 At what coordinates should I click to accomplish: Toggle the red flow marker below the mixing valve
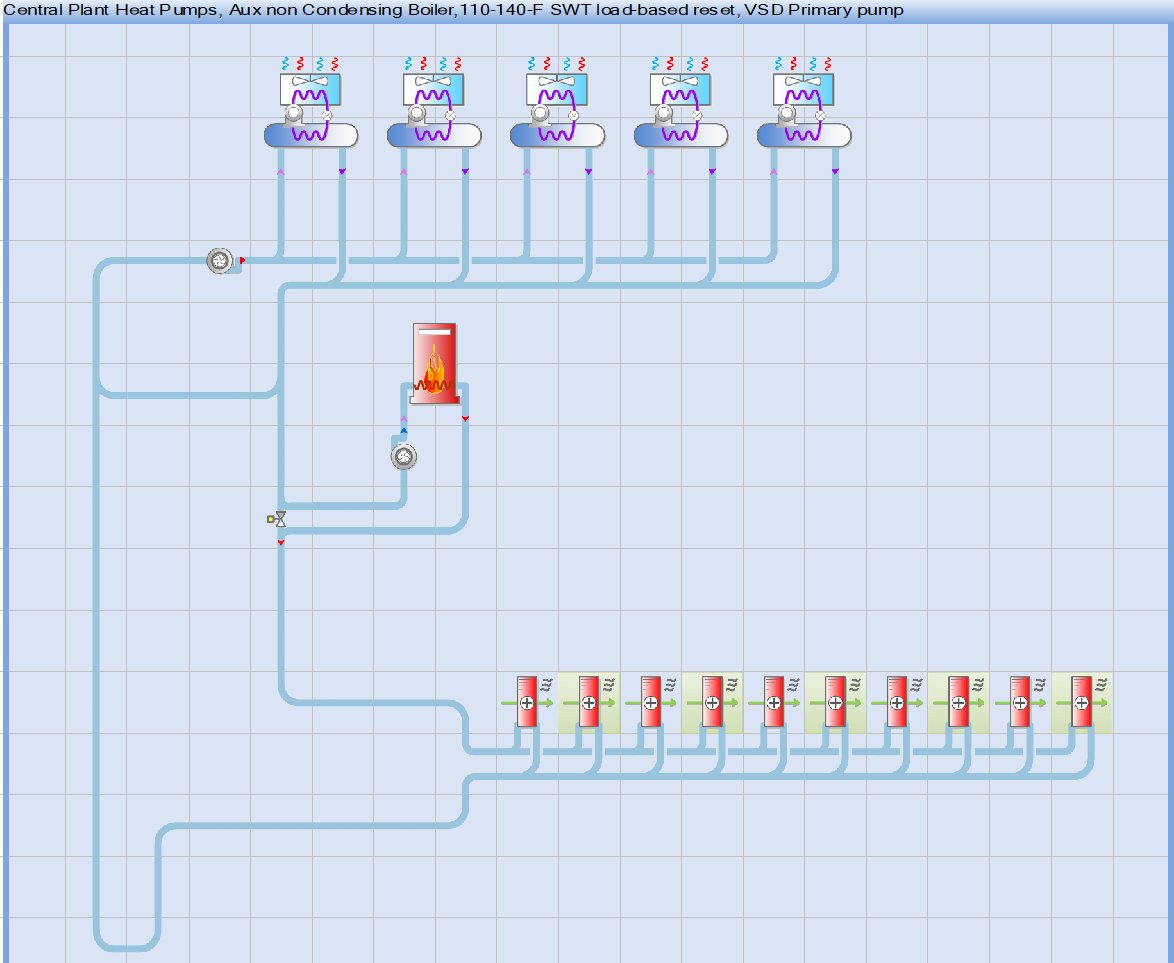click(281, 542)
